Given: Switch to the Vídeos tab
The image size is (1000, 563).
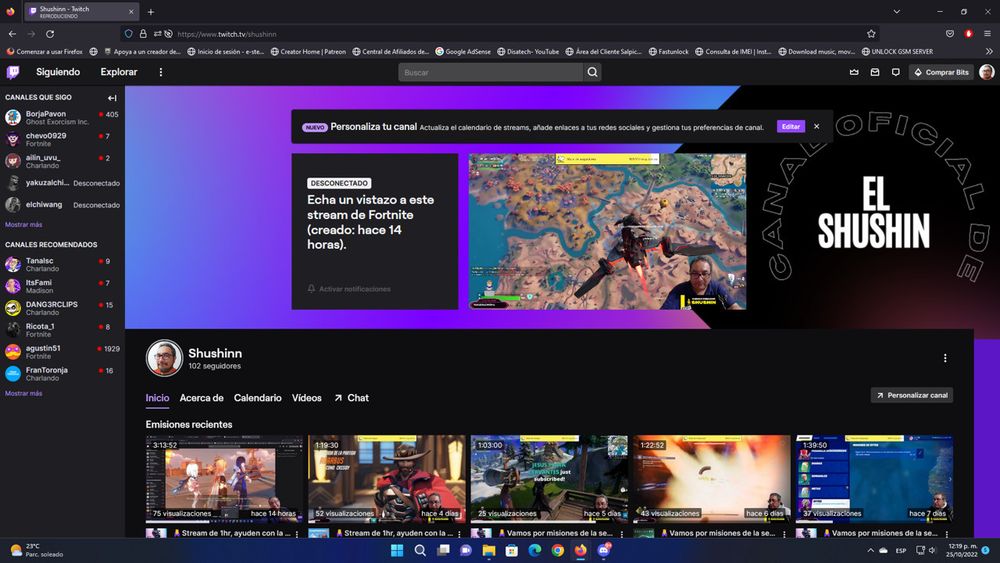Looking at the screenshot, I should (307, 398).
